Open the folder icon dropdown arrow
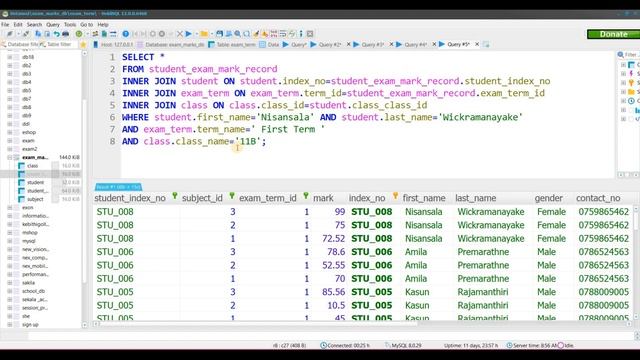Viewport: 640px width, 360px height. tap(211, 34)
